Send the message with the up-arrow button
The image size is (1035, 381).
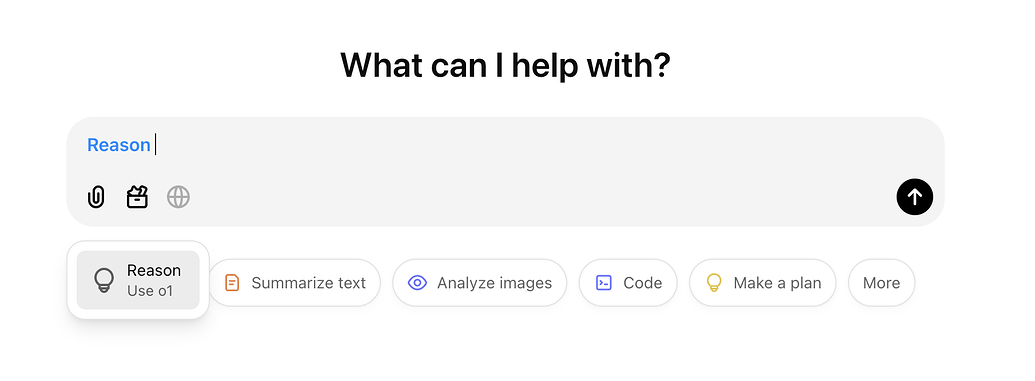(x=914, y=197)
